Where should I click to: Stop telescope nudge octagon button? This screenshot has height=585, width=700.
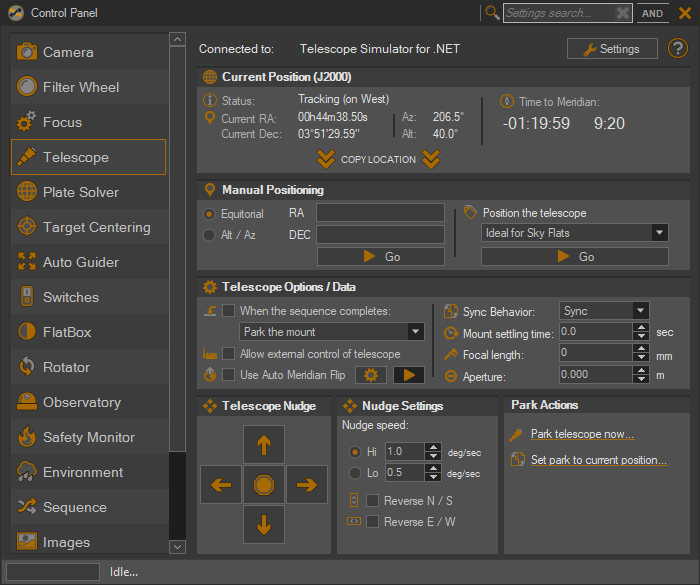(264, 485)
